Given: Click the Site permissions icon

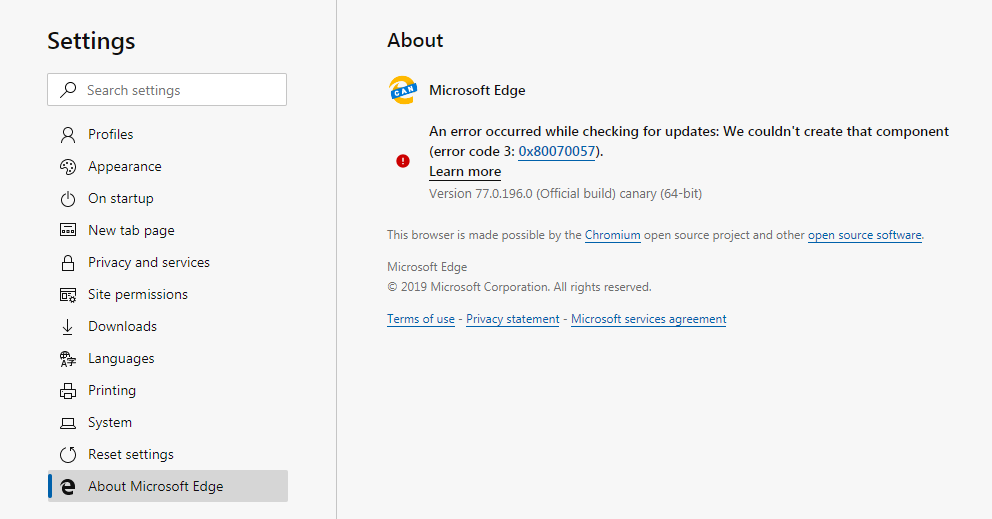Looking at the screenshot, I should click(x=68, y=294).
